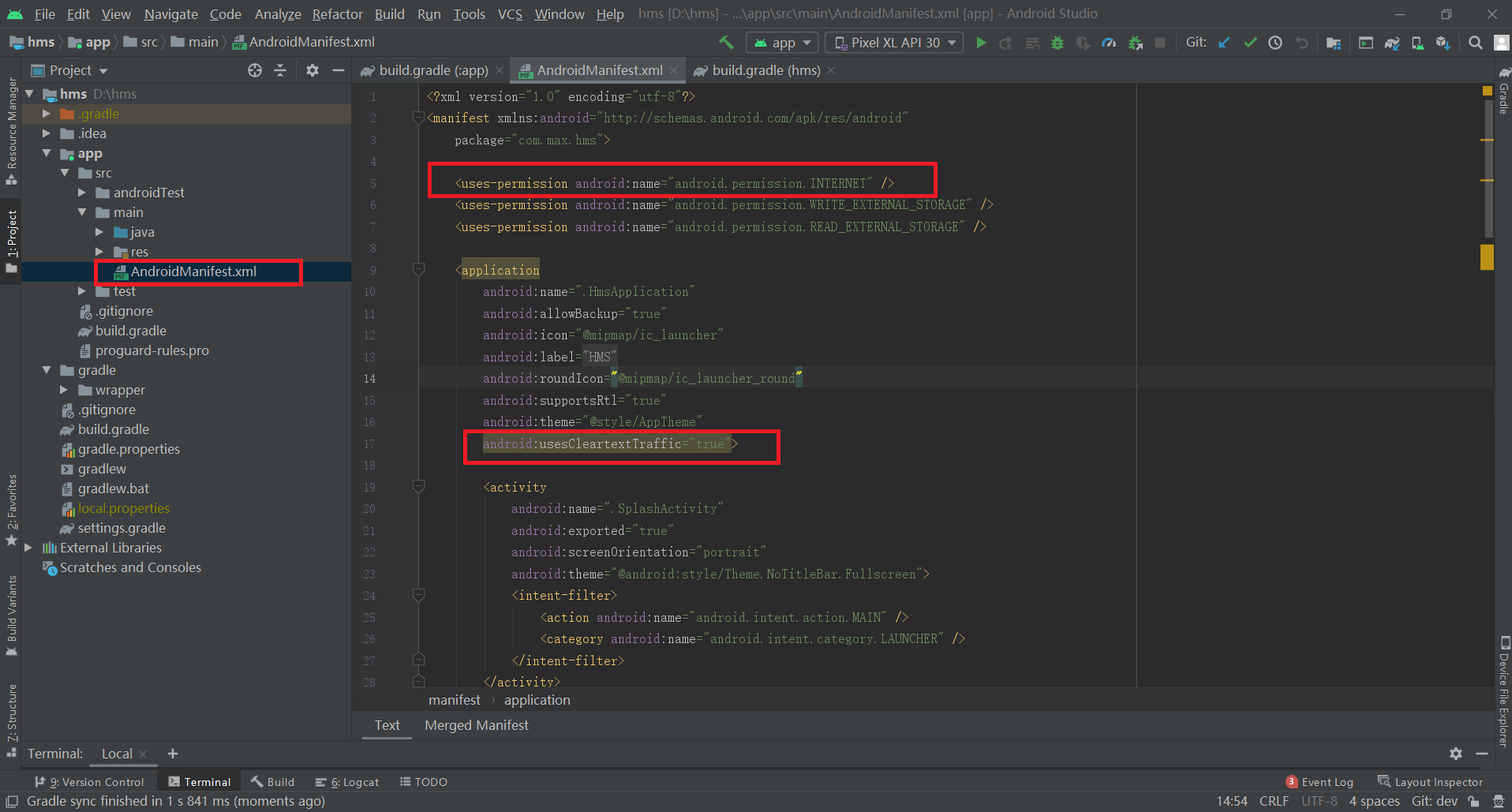This screenshot has width=1512, height=812.
Task: Start debugging with the bug icon
Action: tap(1057, 43)
